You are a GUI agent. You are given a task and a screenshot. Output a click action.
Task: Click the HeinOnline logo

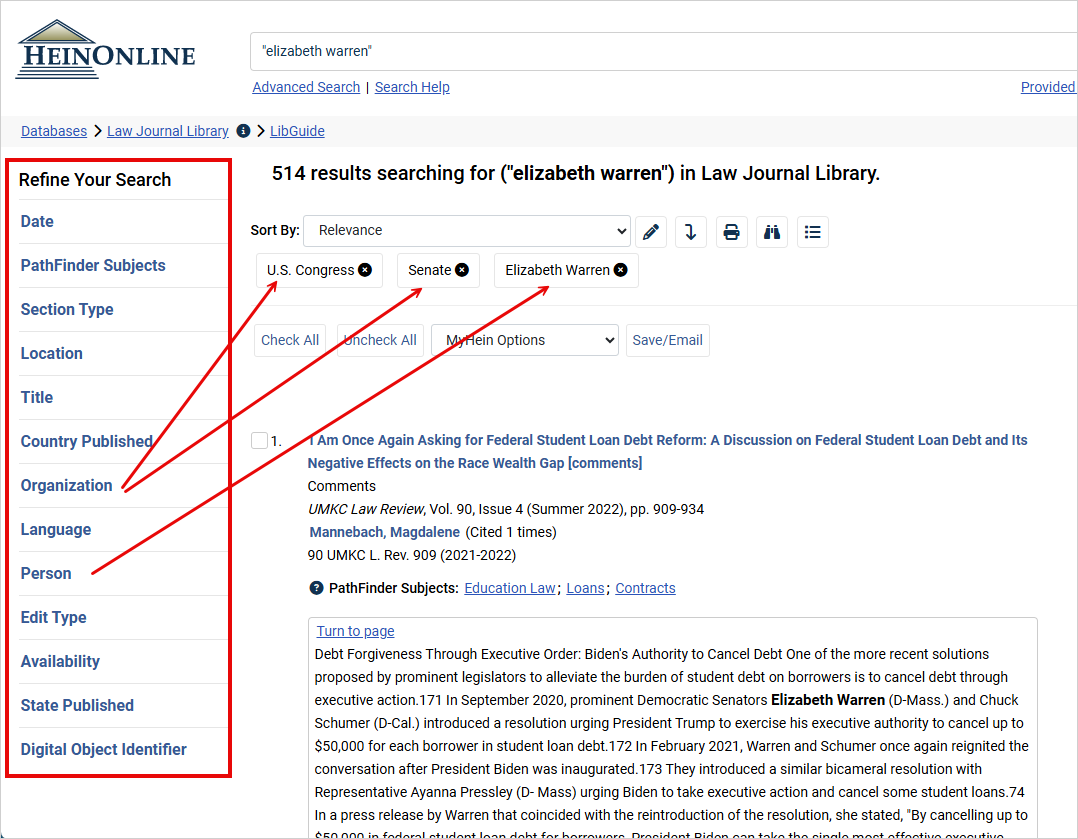pos(105,50)
